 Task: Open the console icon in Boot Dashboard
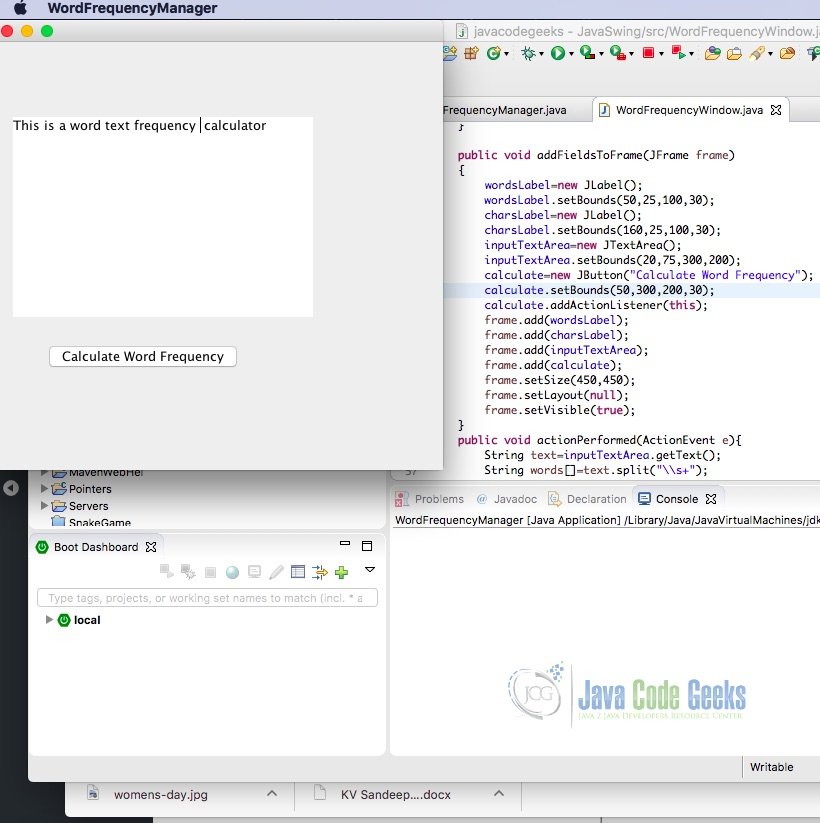(x=253, y=570)
